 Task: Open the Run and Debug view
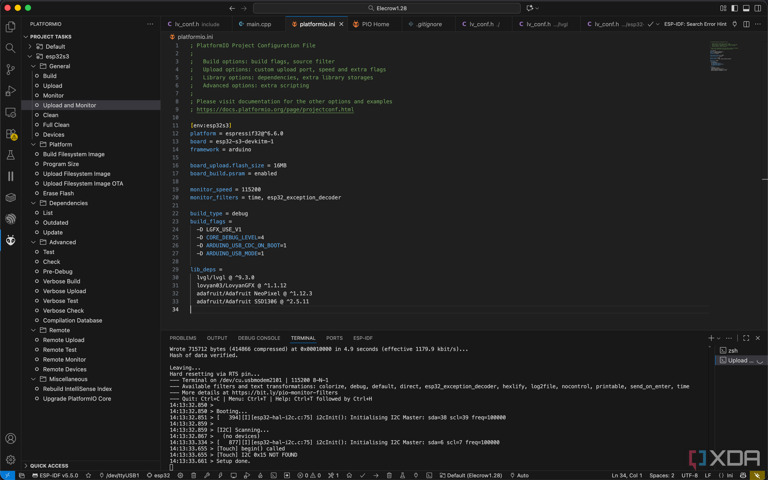[x=10, y=91]
